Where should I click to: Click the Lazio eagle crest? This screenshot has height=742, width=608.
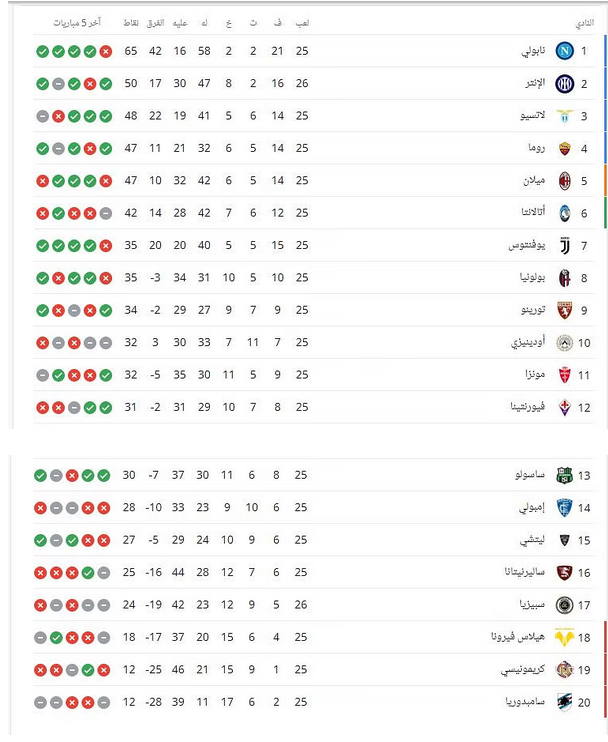pos(565,116)
